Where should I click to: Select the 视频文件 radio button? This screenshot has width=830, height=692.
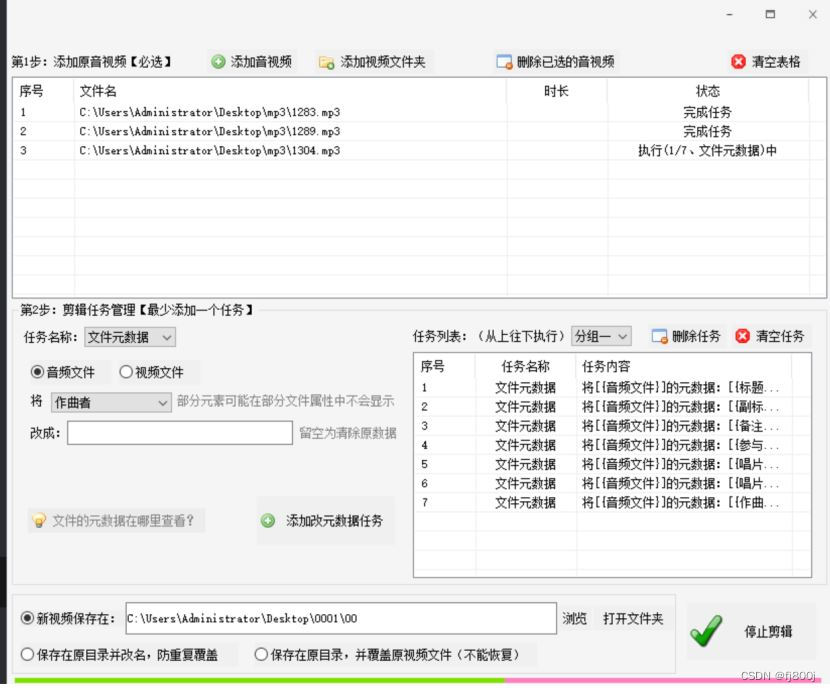(x=126, y=372)
